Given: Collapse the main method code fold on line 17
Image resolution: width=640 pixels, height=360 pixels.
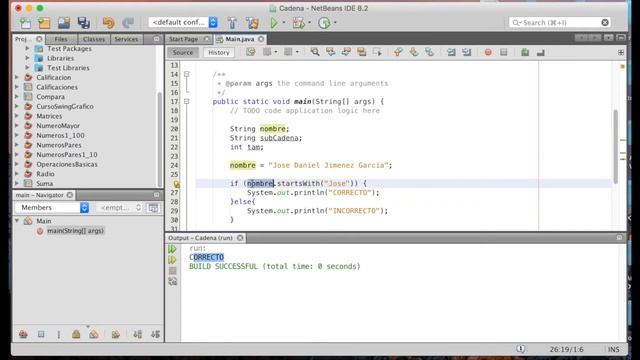Looking at the screenshot, I should click(x=187, y=101).
